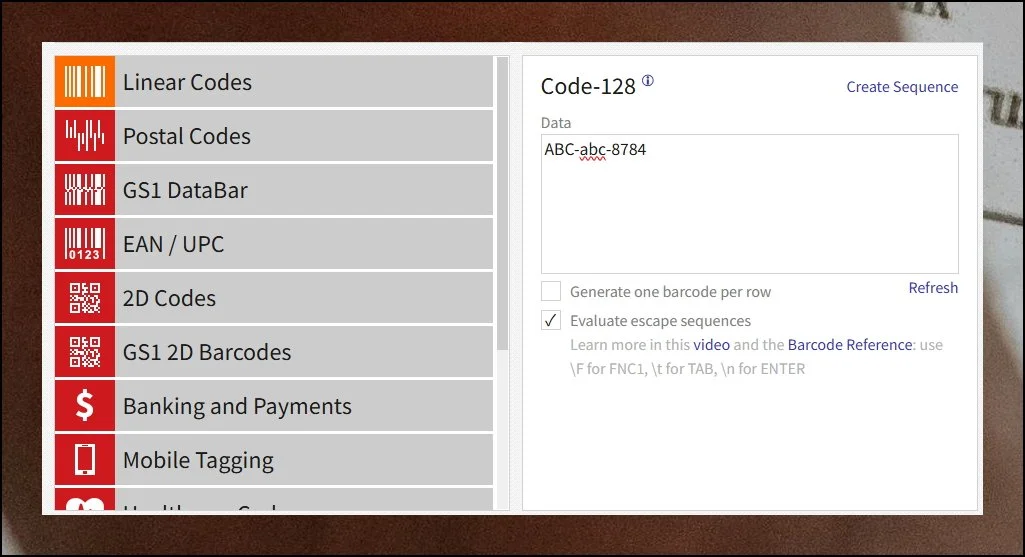Image resolution: width=1025 pixels, height=557 pixels.
Task: Click the Create Sequence link
Action: point(902,87)
